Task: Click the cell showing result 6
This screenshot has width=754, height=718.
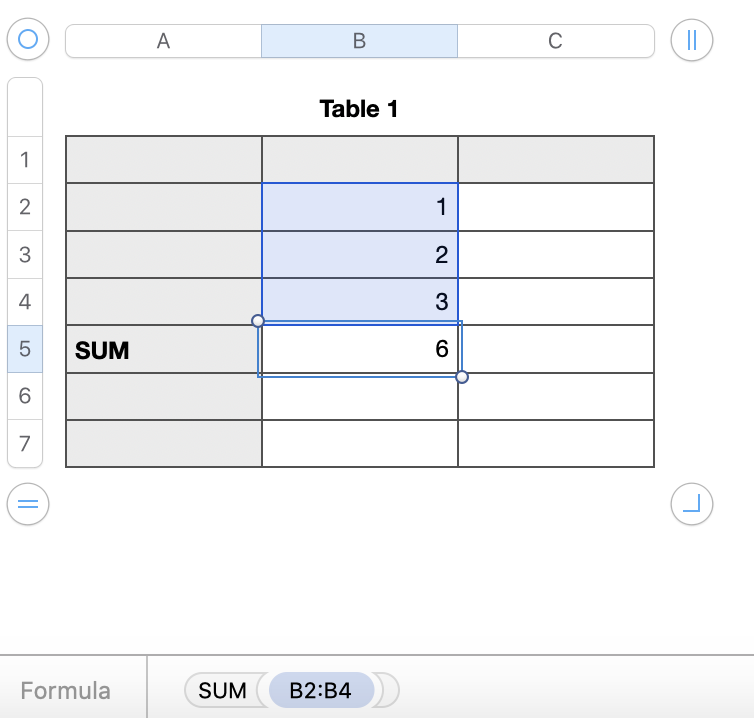Action: 360,350
